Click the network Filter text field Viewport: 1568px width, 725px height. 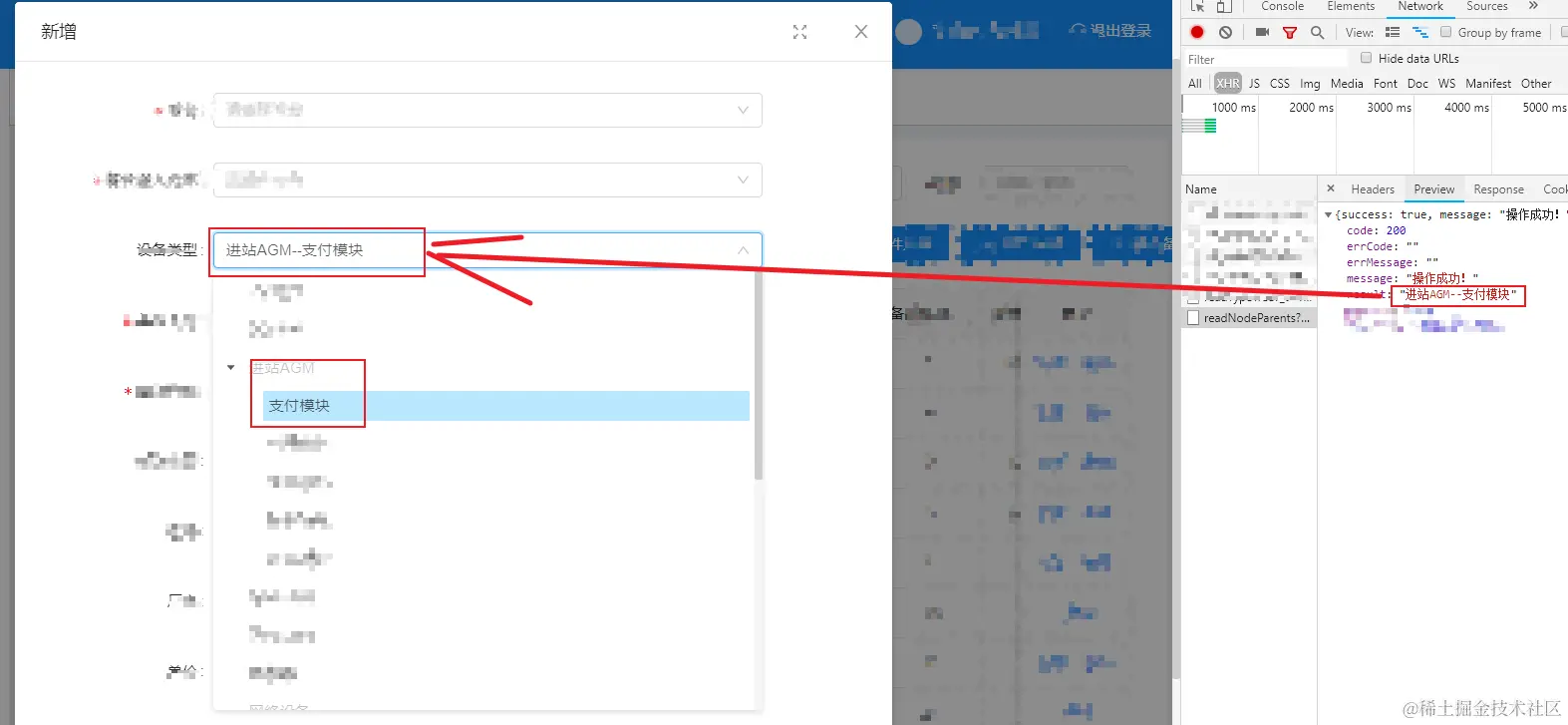pyautogui.click(x=1266, y=59)
